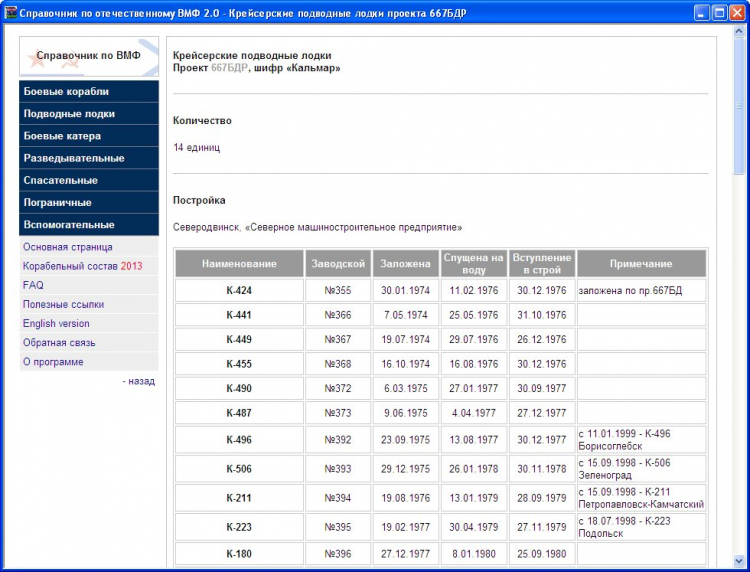Go to Основная страница link
The height and width of the screenshot is (572, 750).
click(68, 247)
